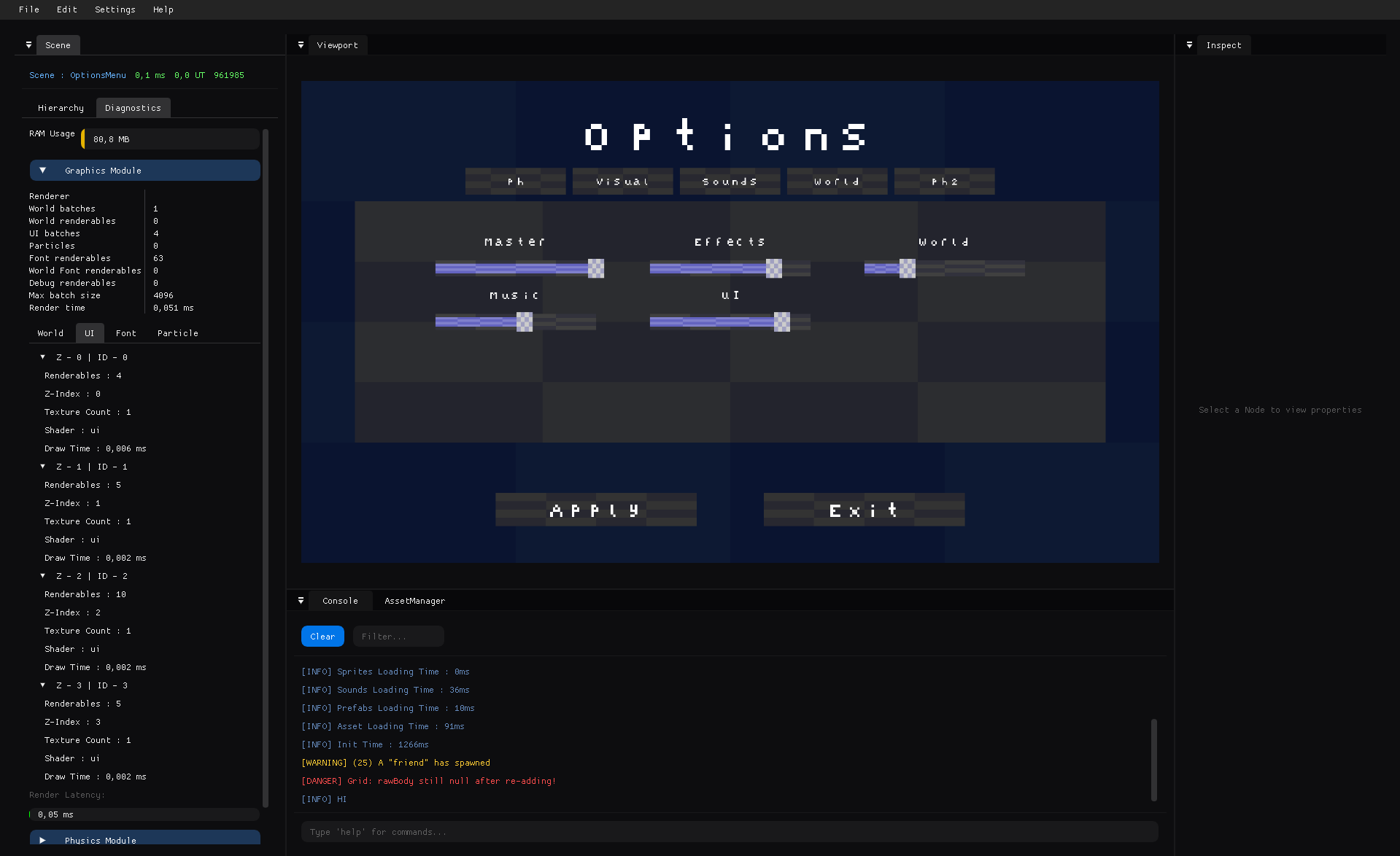Click the Console panel dropdown arrow icon
Viewport: 1400px width, 856px height.
pos(301,601)
